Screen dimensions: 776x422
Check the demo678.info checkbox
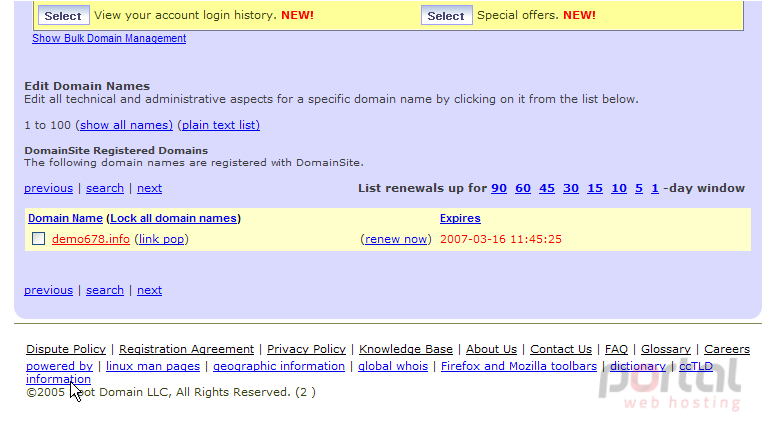pyautogui.click(x=39, y=239)
